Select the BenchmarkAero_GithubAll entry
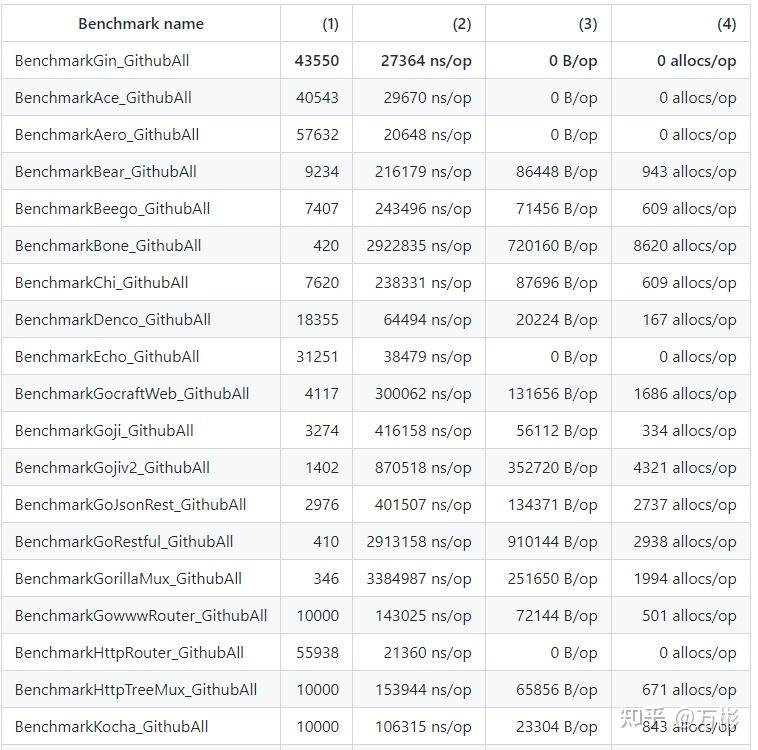 [107, 134]
